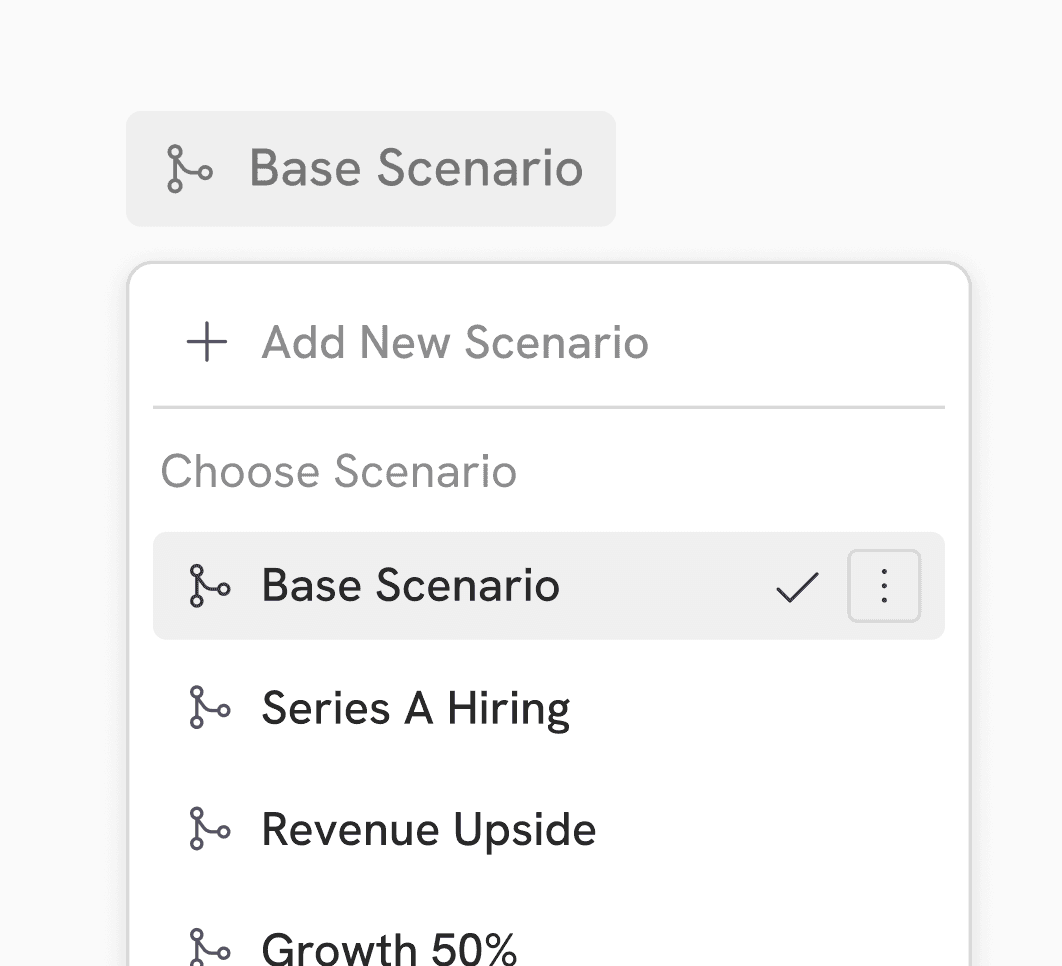Open the Base Scenario selector dropdown
This screenshot has width=1062, height=966.
click(370, 169)
